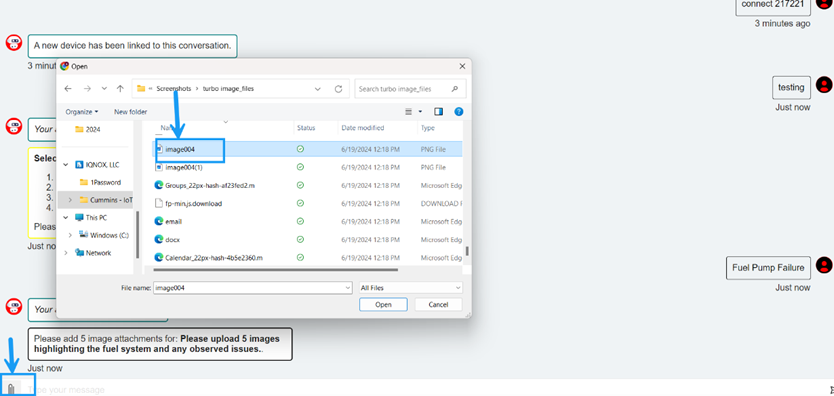The width and height of the screenshot is (834, 396).
Task: Open the Organize menu
Action: [x=82, y=112]
